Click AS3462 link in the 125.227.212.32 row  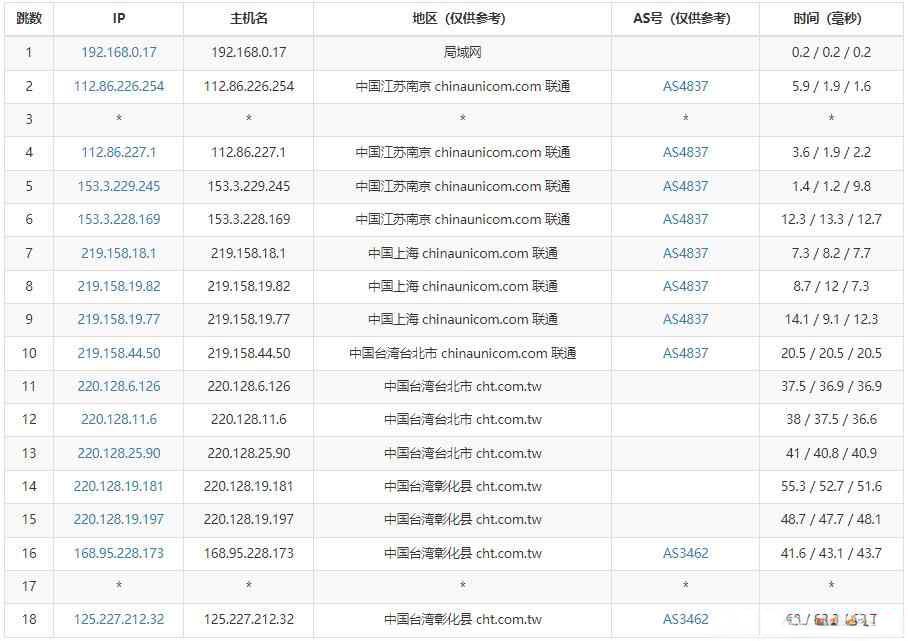(x=686, y=620)
